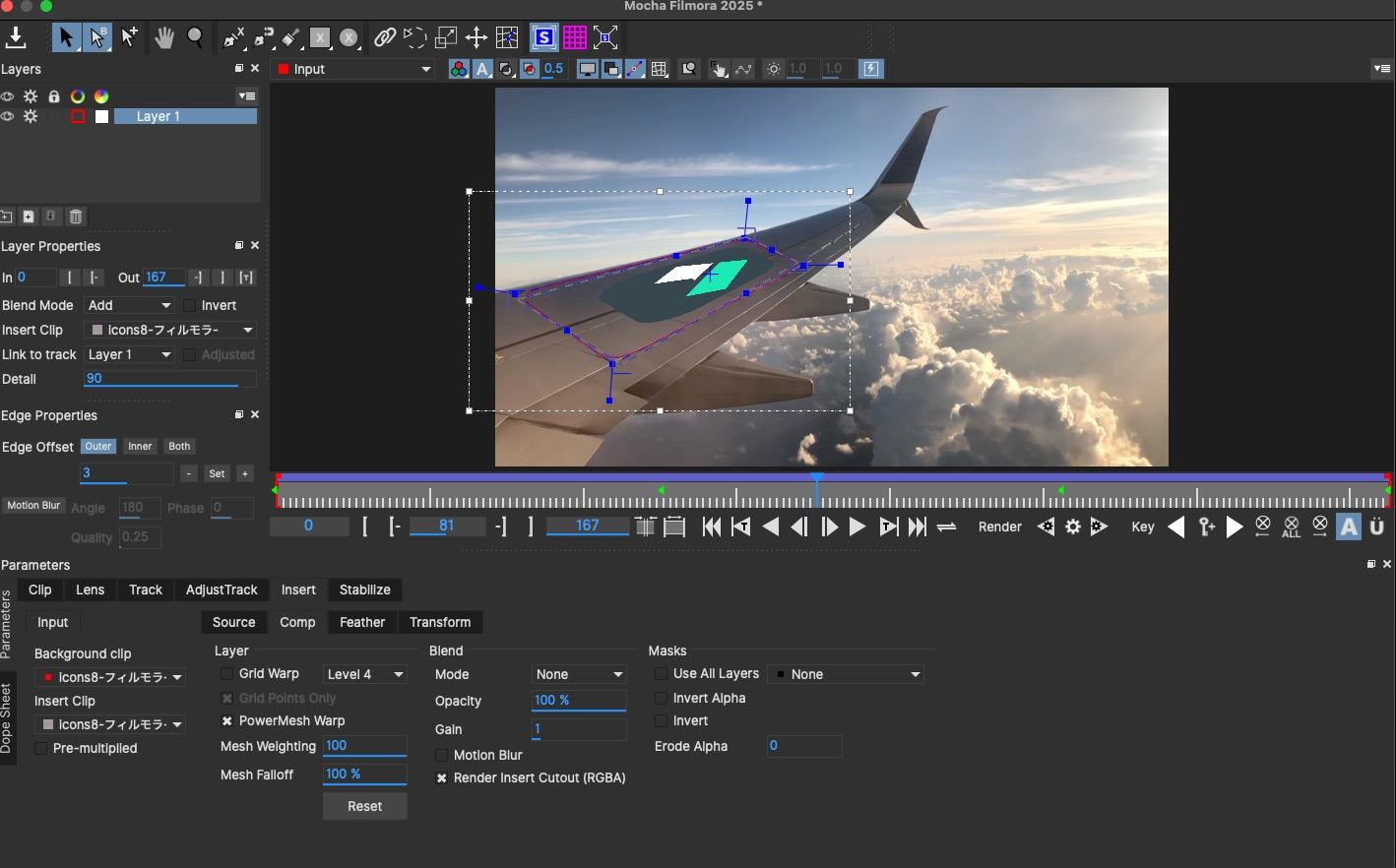Switch to the Lens tab
The image size is (1396, 868).
coord(90,589)
